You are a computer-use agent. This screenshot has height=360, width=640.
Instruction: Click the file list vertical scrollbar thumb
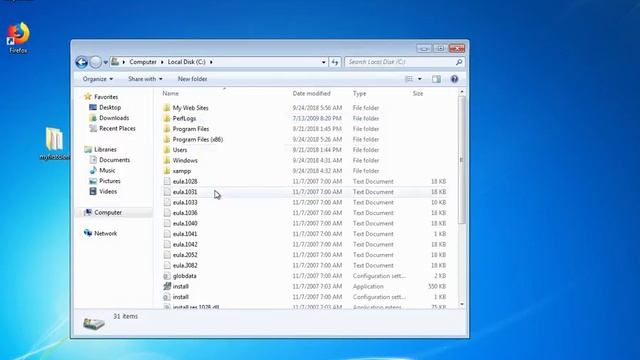coord(462,160)
